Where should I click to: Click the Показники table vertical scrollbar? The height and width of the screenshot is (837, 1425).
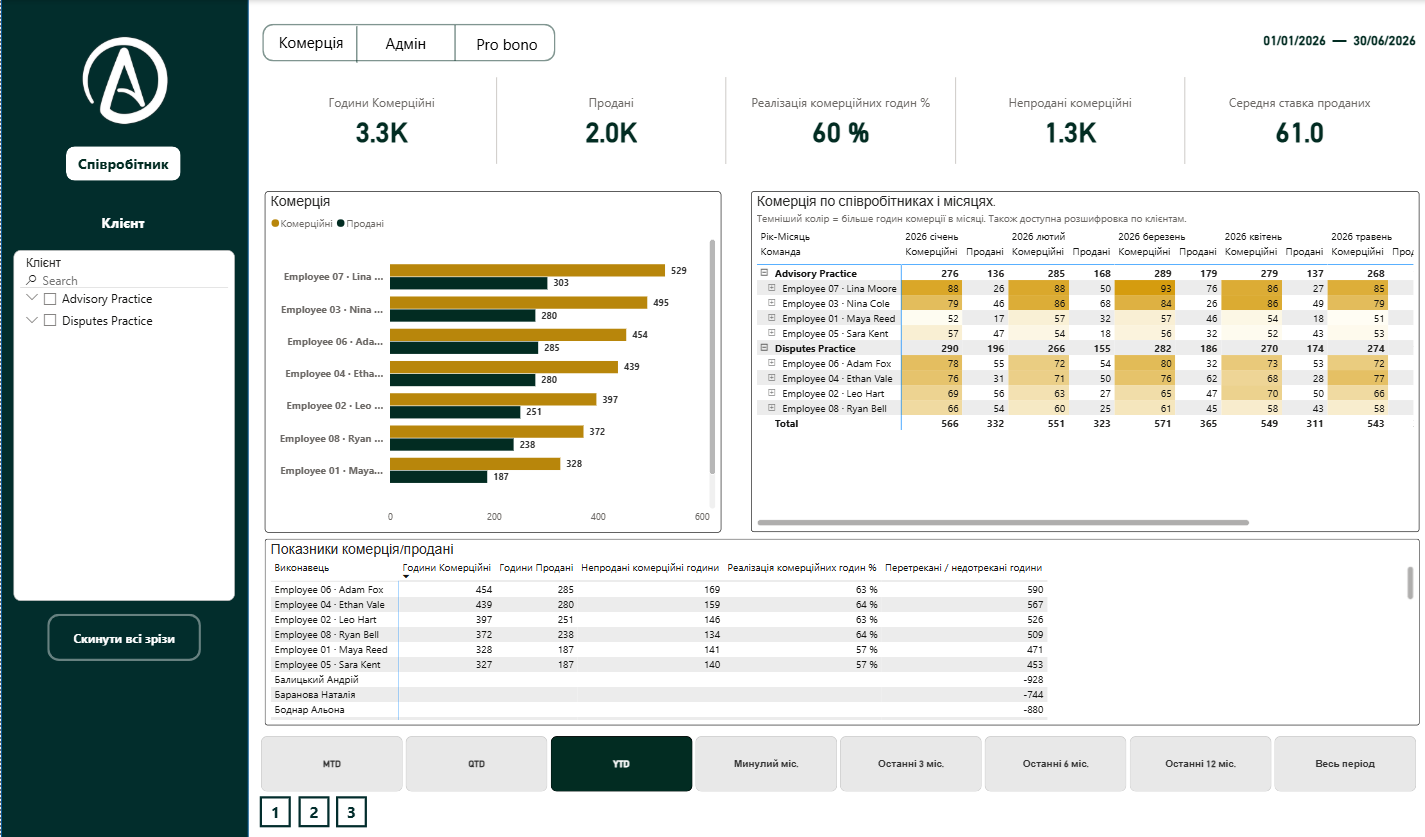click(1410, 582)
